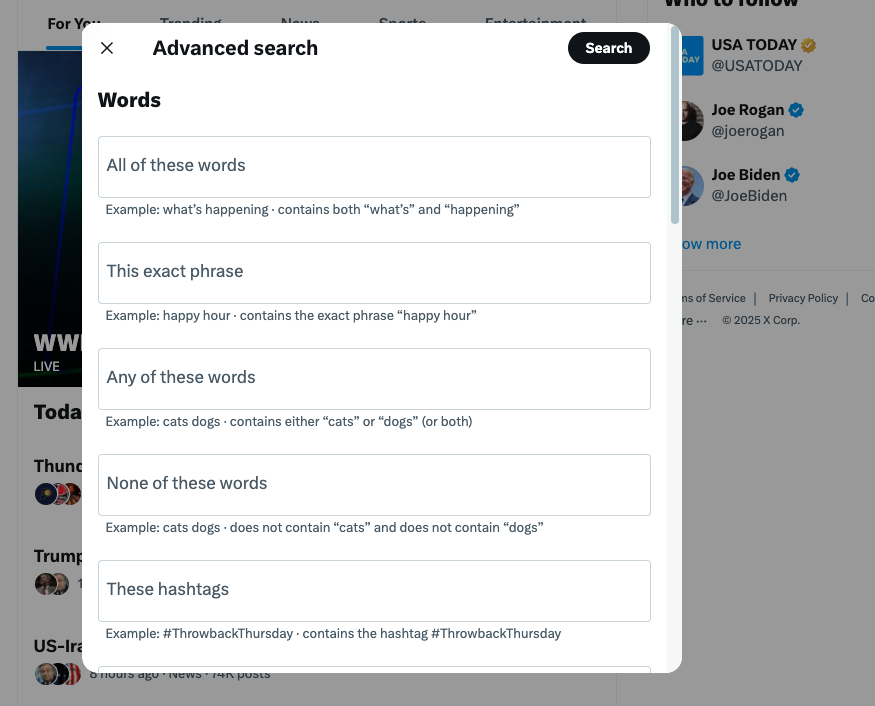Image resolution: width=875 pixels, height=706 pixels.
Task: Open the Privacy Policy link
Action: tap(803, 298)
